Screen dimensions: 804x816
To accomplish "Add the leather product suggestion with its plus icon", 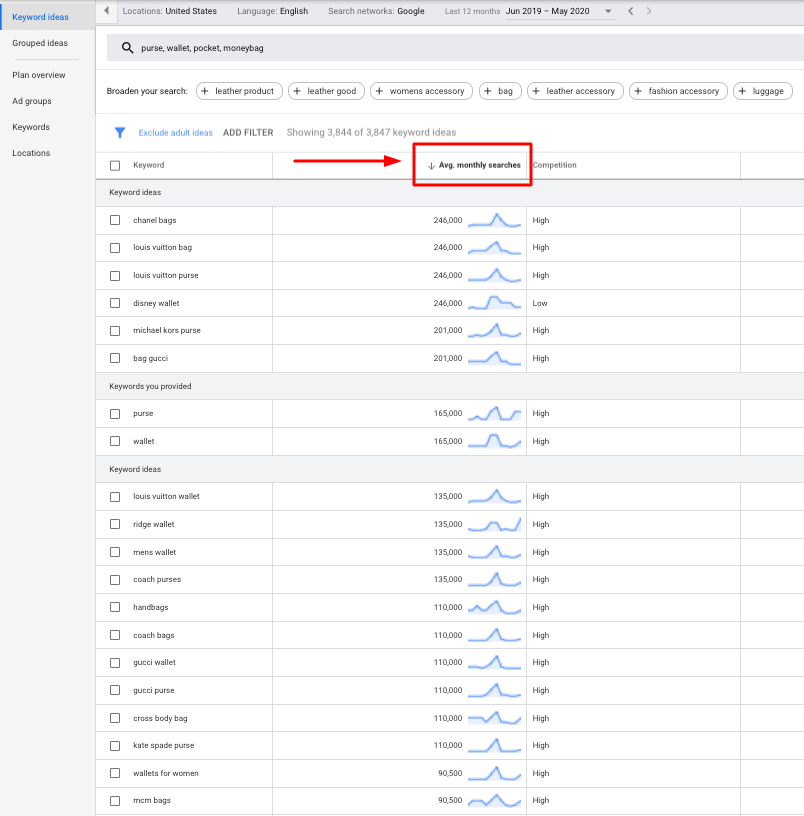I will pos(203,90).
